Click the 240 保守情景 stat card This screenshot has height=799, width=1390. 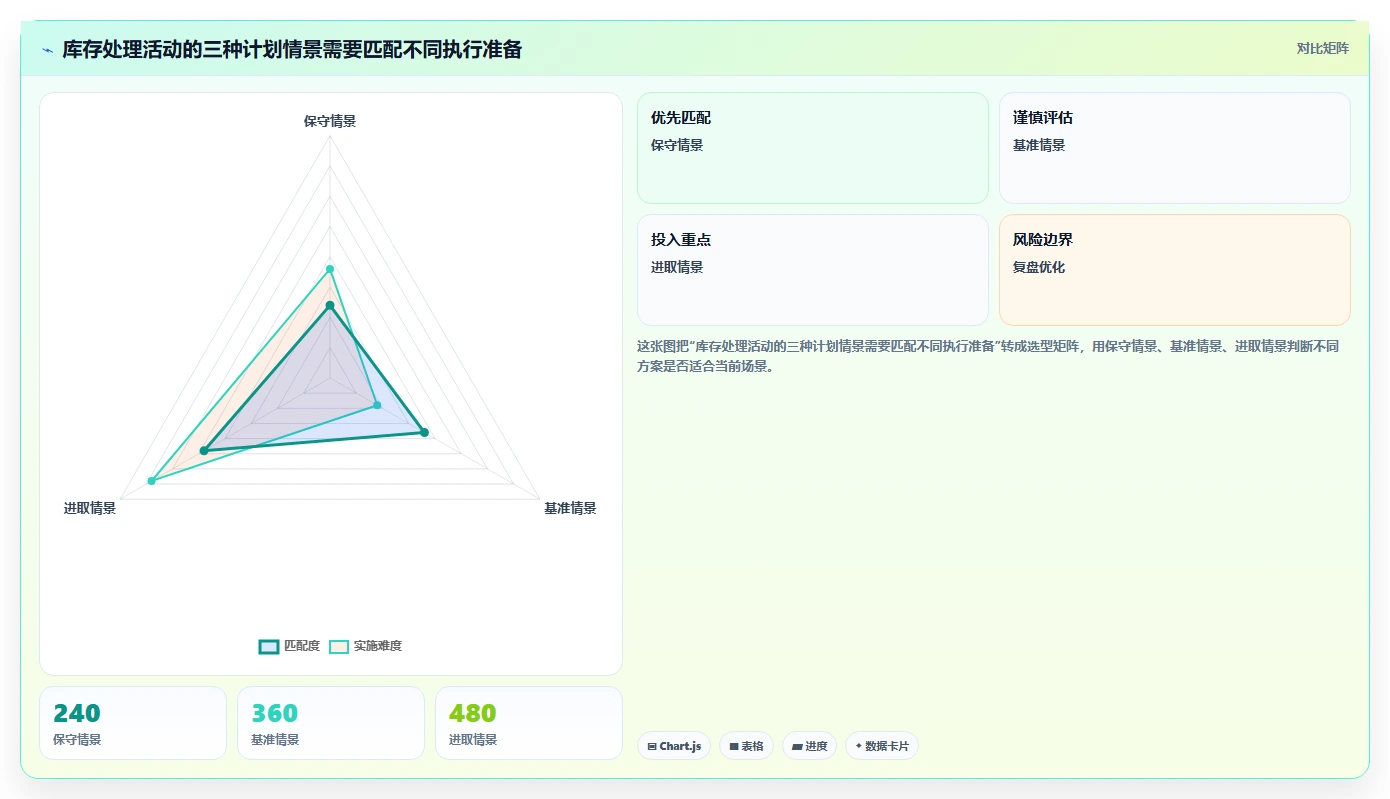(133, 723)
